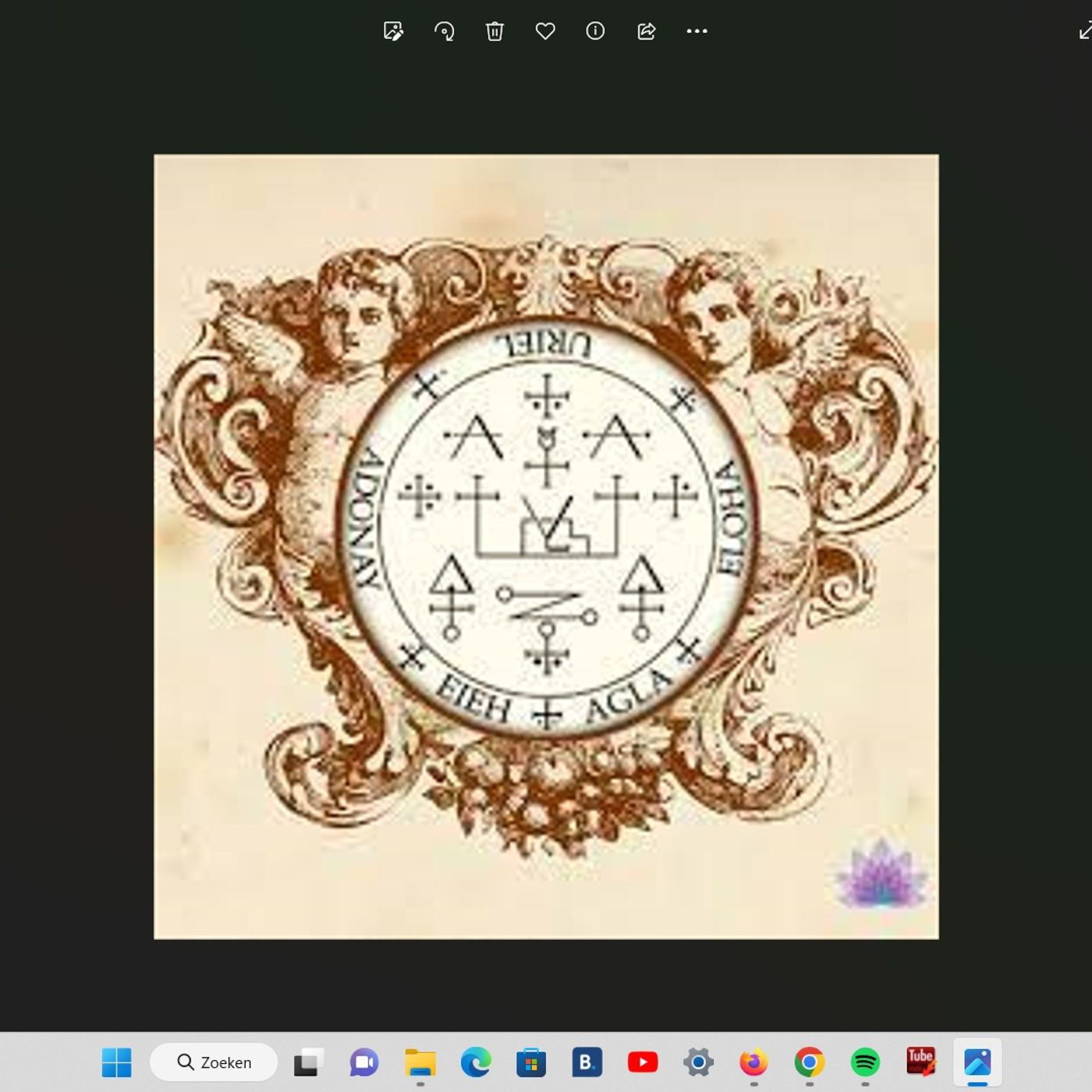The height and width of the screenshot is (1092, 1092).
Task: Enter full screen with expand arrow
Action: (x=1085, y=31)
